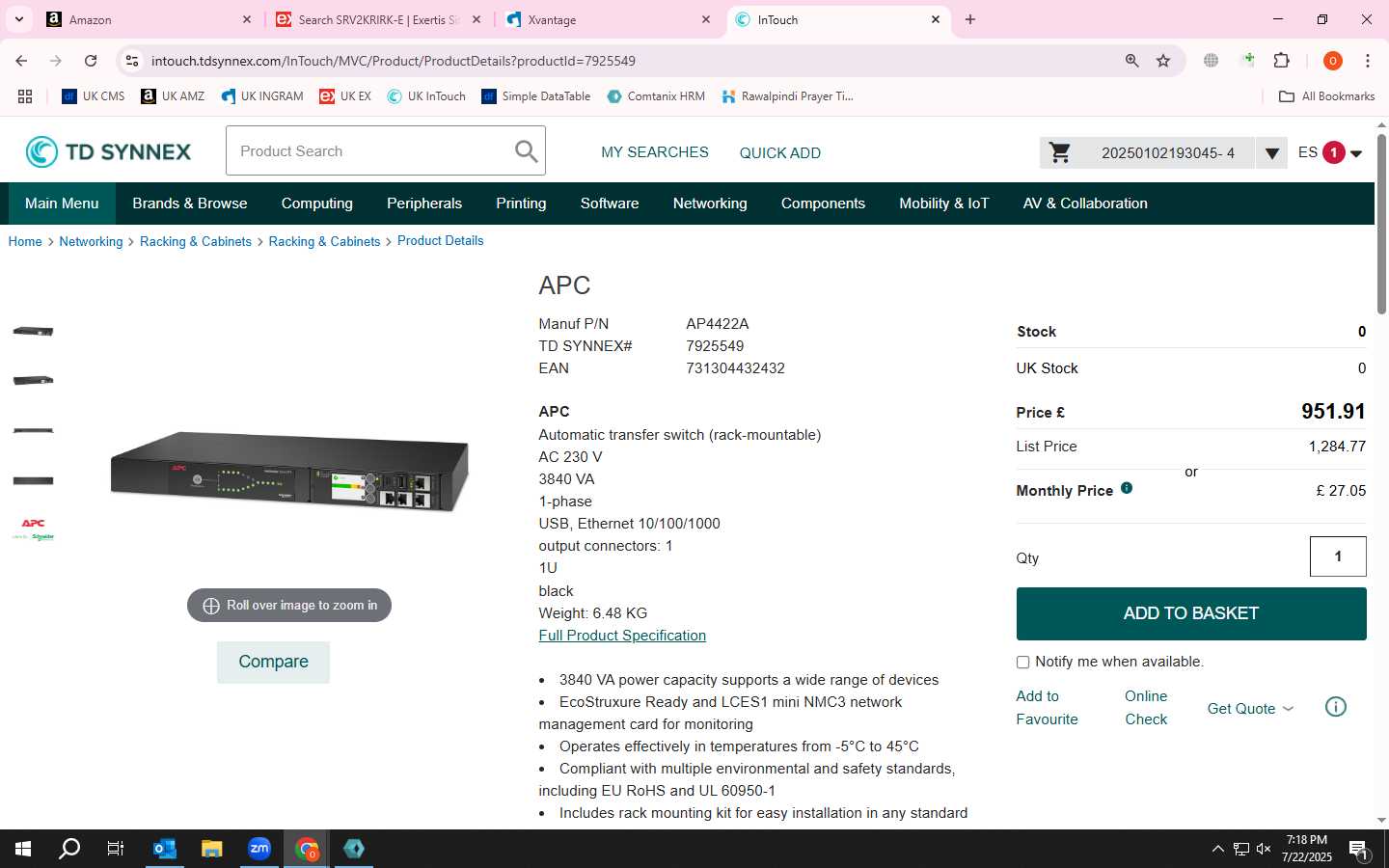Click Add to Favourite link
The image size is (1389, 868).
pos(1047,708)
